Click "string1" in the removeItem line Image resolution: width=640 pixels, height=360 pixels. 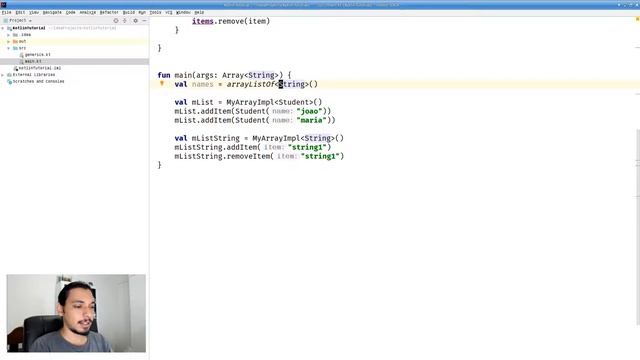320,156
